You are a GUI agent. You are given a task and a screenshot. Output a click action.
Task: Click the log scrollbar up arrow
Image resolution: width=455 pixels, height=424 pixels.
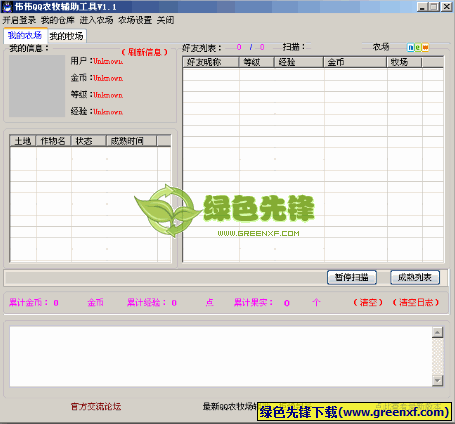[437, 332]
